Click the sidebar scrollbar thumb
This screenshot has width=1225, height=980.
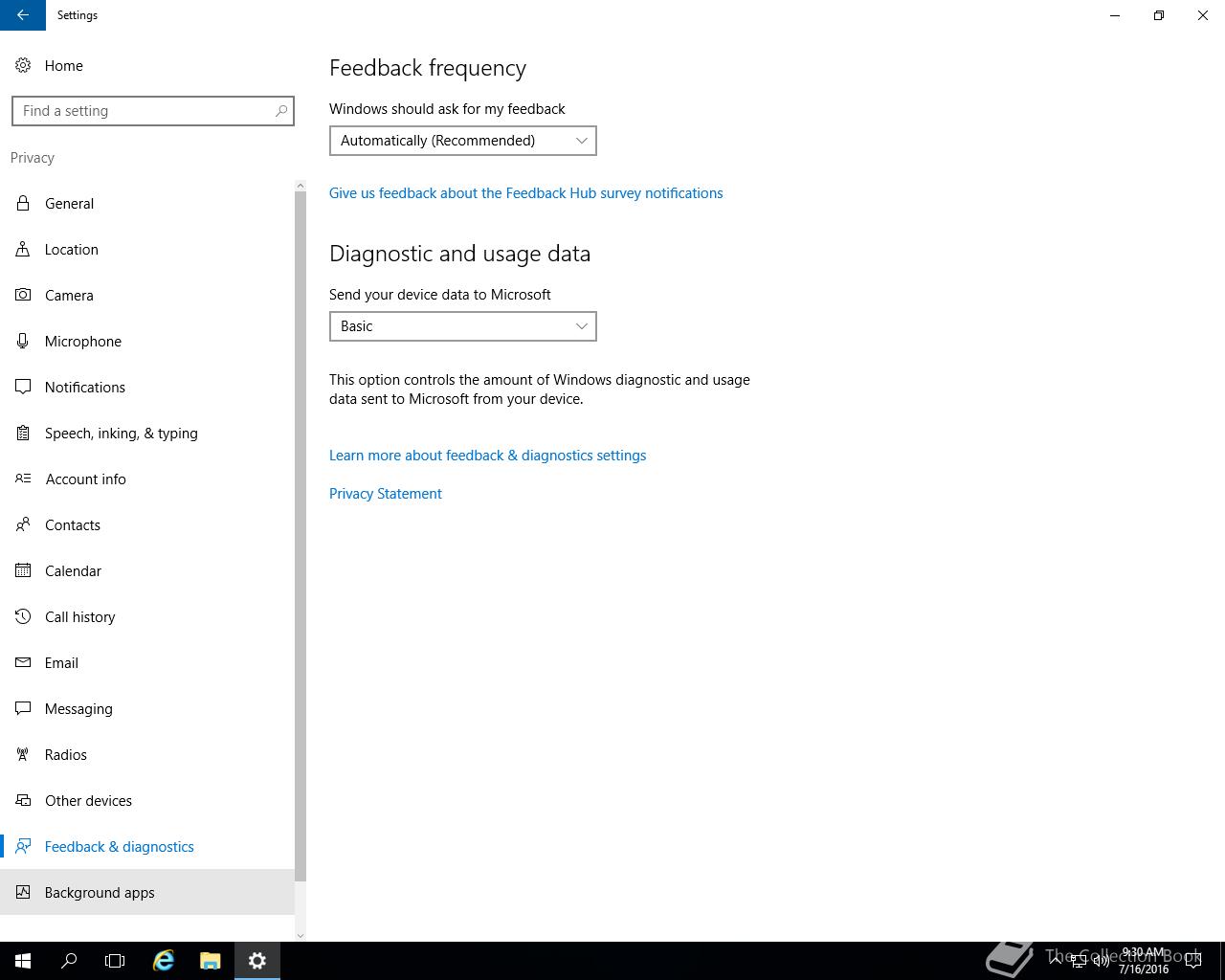click(301, 536)
